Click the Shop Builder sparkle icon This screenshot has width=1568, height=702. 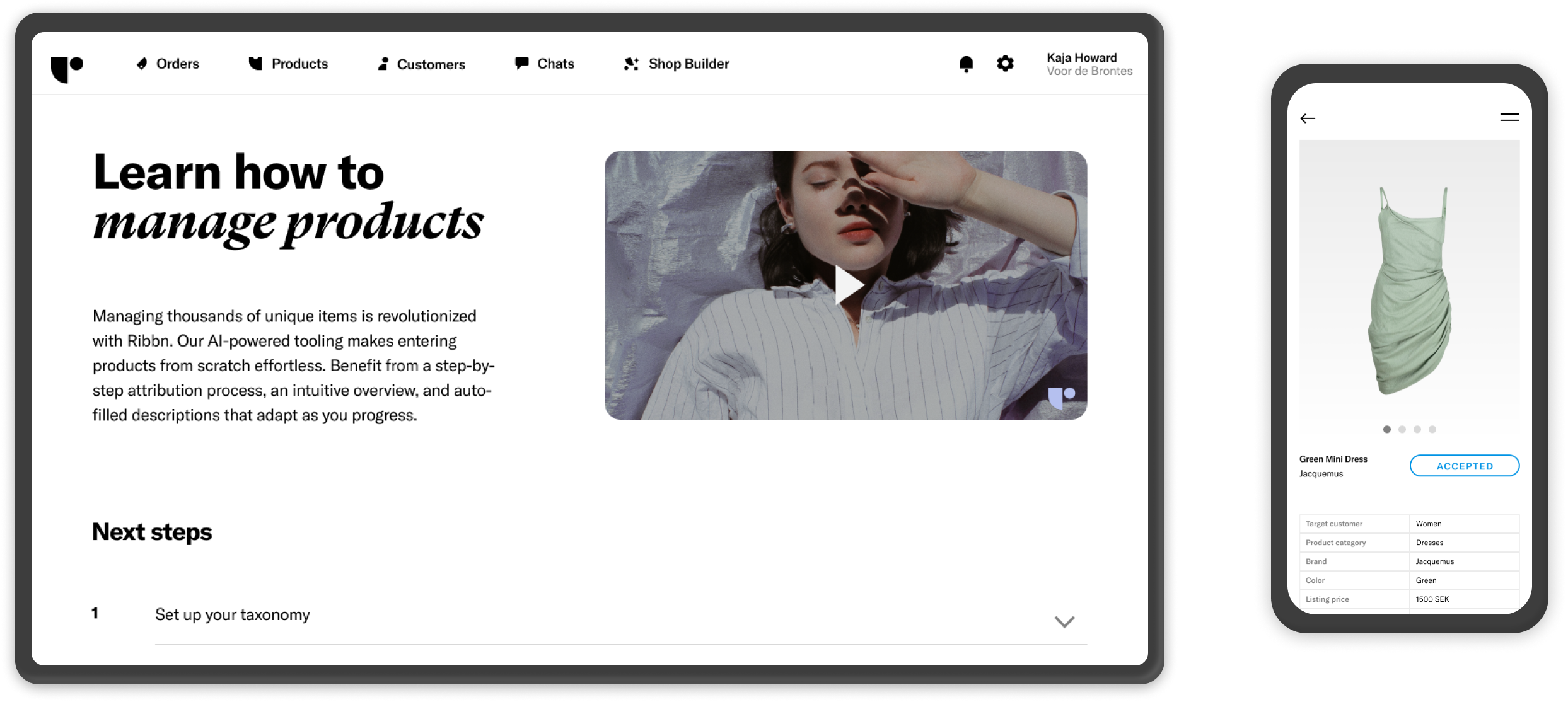(631, 64)
